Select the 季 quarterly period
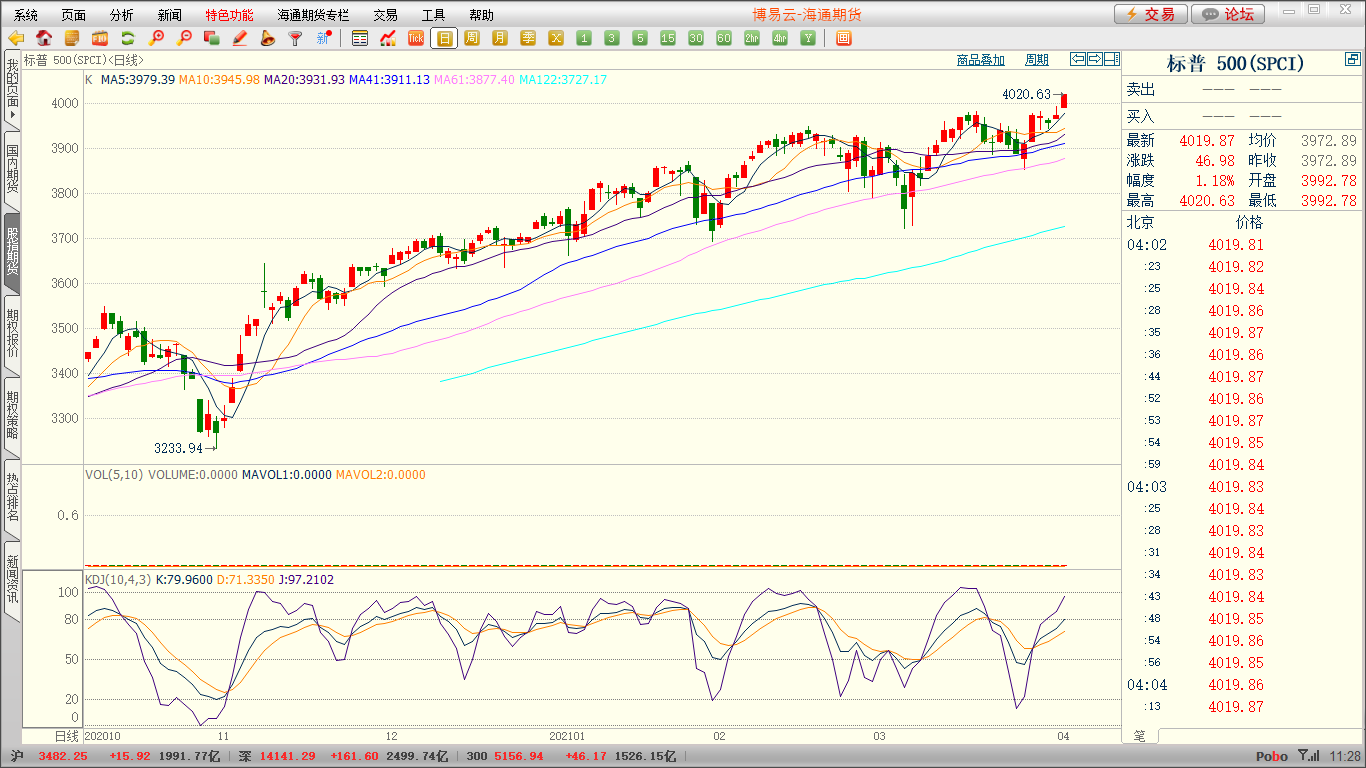The width and height of the screenshot is (1366, 768). click(x=528, y=38)
